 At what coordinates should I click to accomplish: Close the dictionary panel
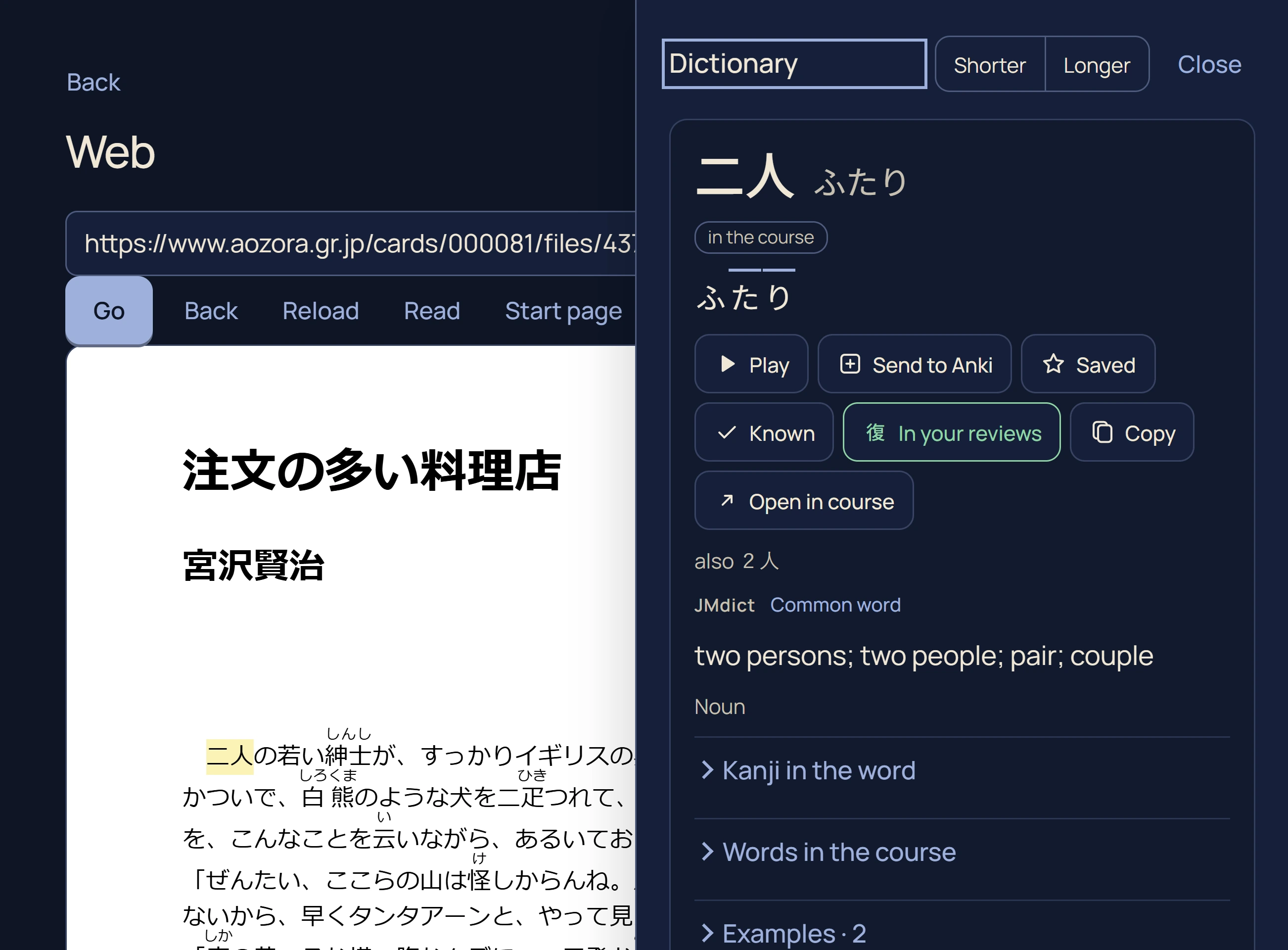[1209, 64]
